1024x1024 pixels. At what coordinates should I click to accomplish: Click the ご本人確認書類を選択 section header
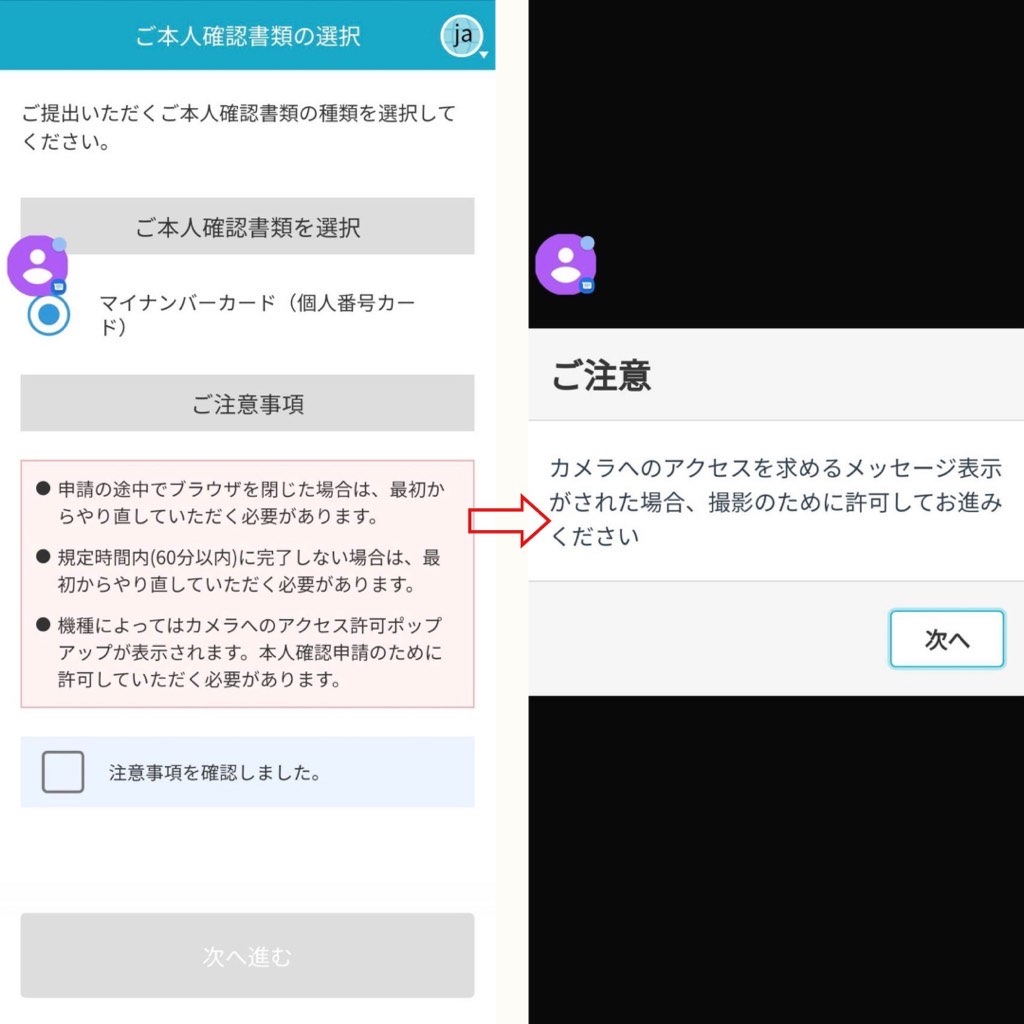pos(248,226)
